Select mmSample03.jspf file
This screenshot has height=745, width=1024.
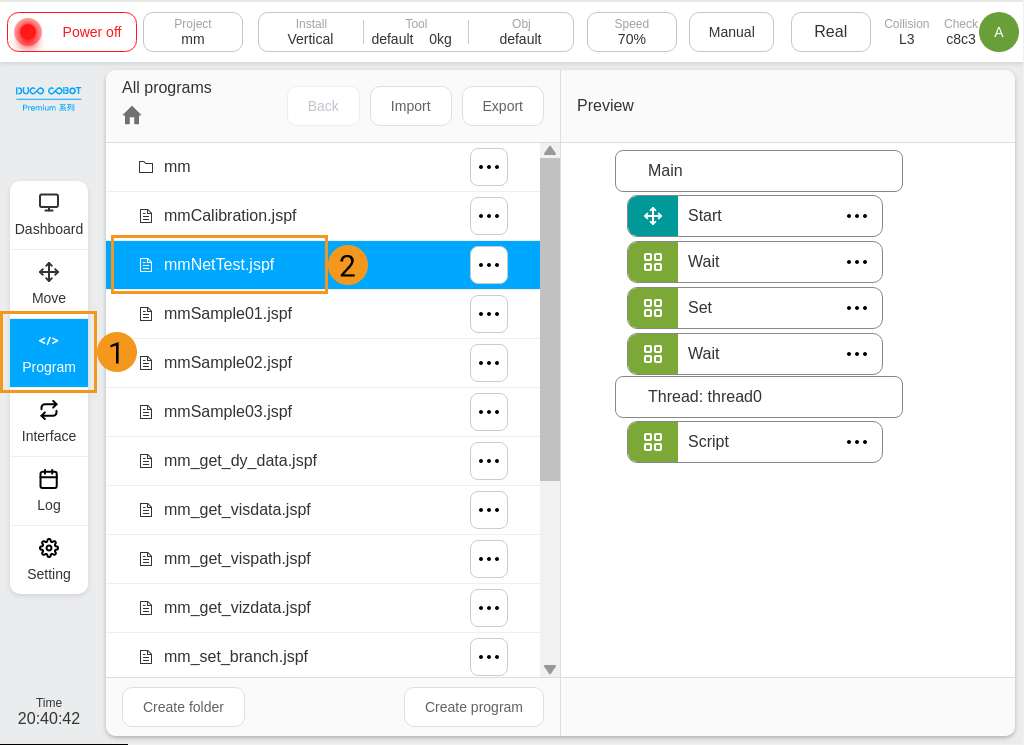coord(323,412)
